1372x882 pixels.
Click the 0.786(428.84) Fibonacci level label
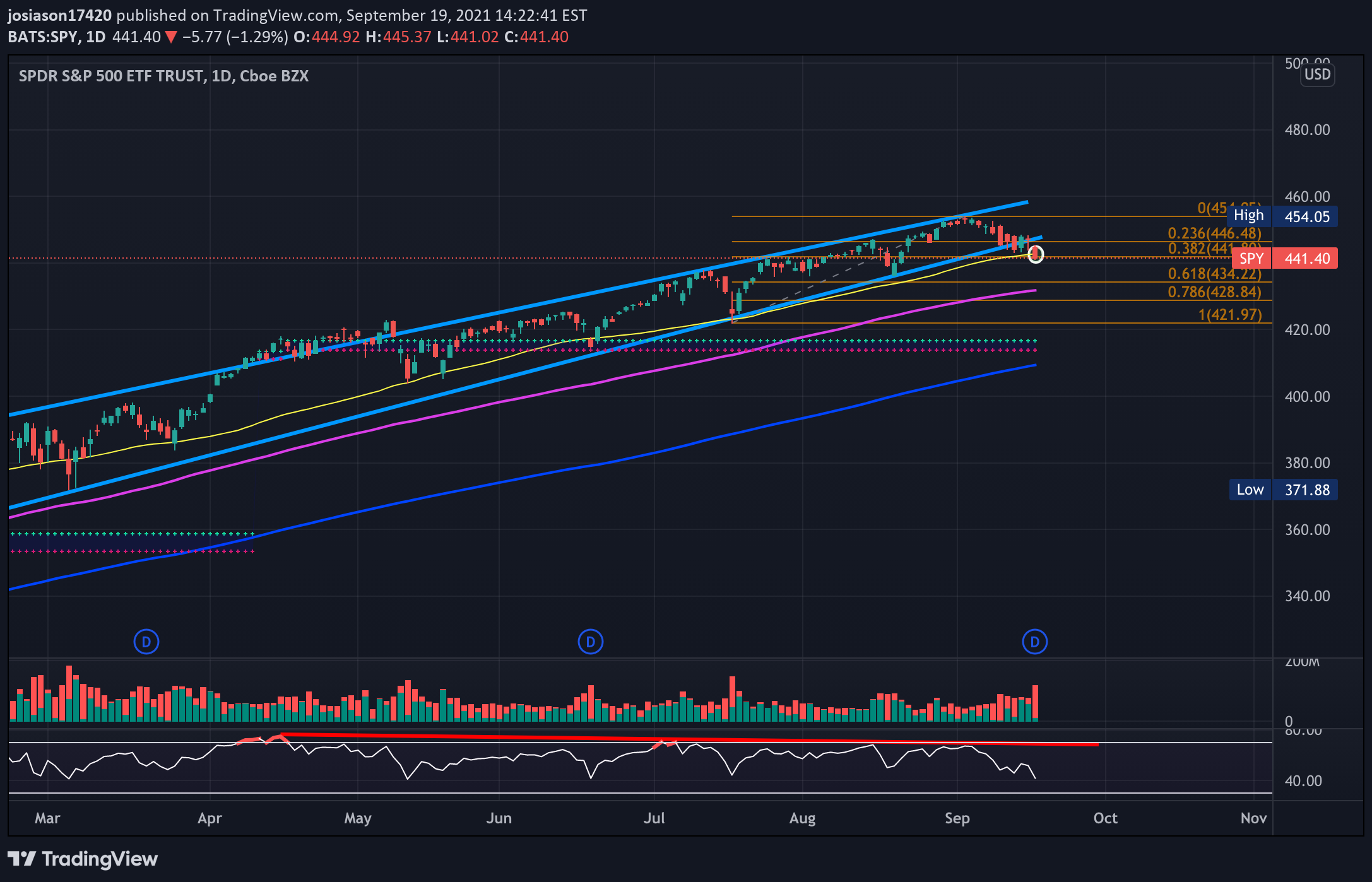(x=1215, y=291)
